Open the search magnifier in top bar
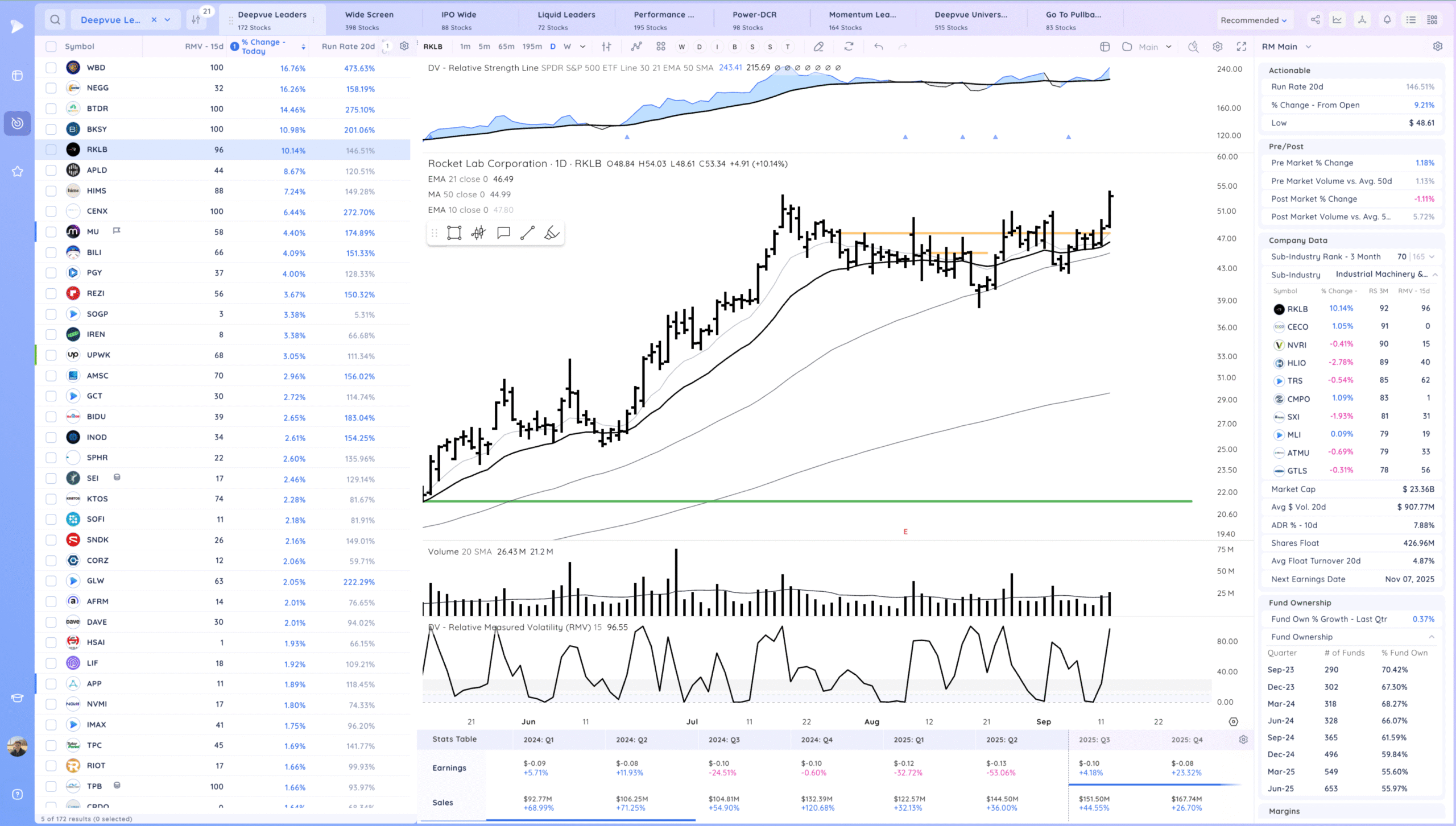Screen dimensions: 1456x826 [x=55, y=20]
